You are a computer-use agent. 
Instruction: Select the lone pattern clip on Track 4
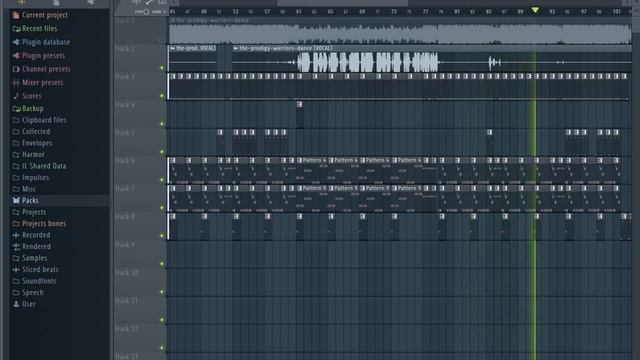(x=300, y=115)
